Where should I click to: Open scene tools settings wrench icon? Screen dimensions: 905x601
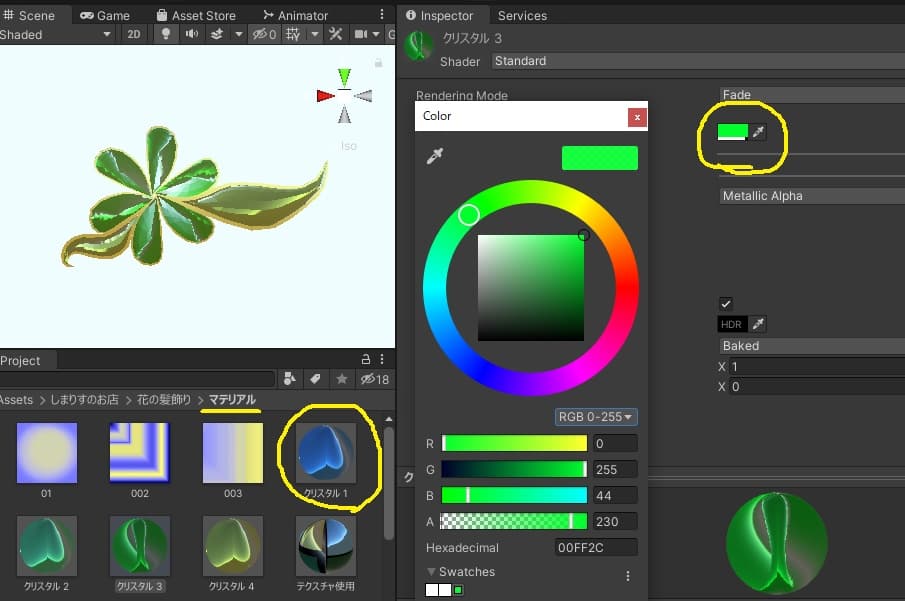pos(335,34)
